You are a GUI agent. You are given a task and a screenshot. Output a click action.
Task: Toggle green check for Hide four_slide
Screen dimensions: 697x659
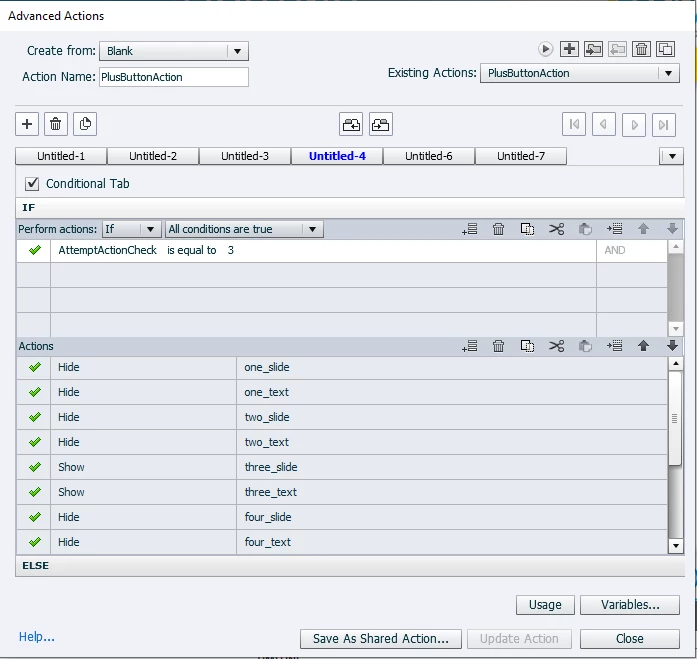[35, 517]
